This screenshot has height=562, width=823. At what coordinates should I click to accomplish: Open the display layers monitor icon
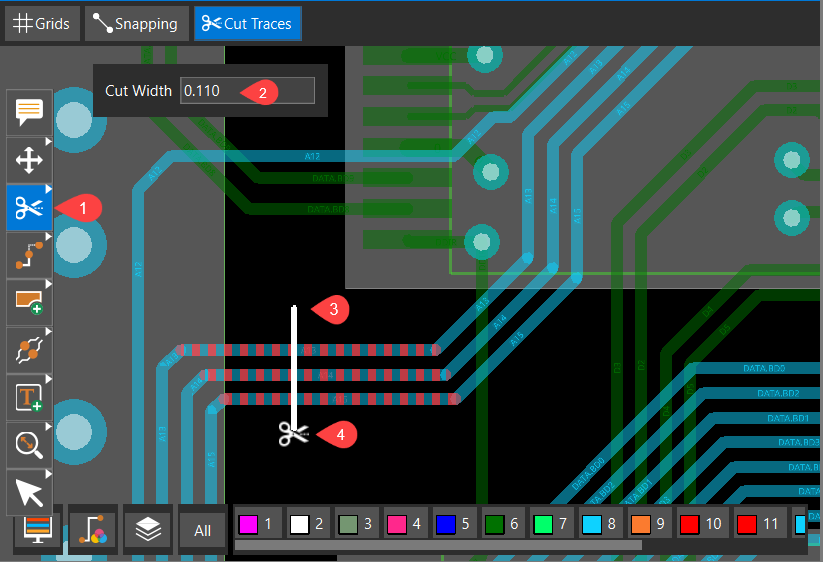pos(38,530)
